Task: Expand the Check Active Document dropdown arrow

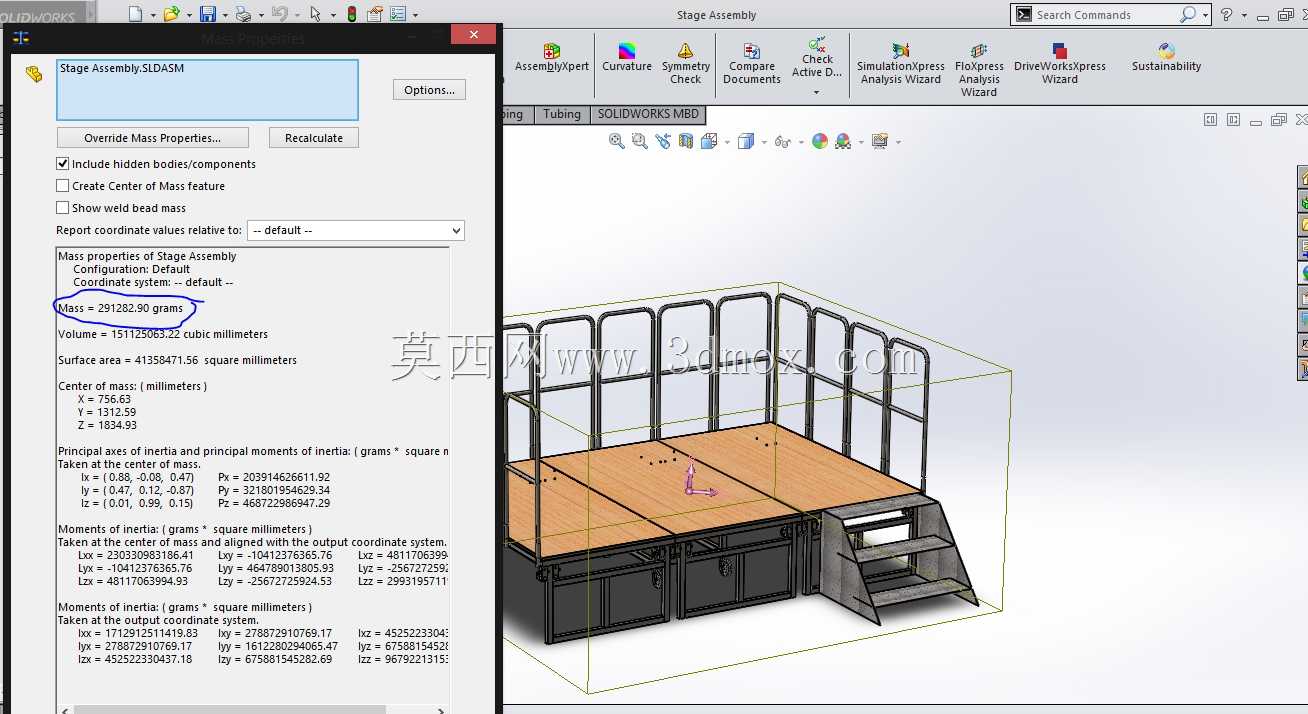Action: [x=816, y=92]
